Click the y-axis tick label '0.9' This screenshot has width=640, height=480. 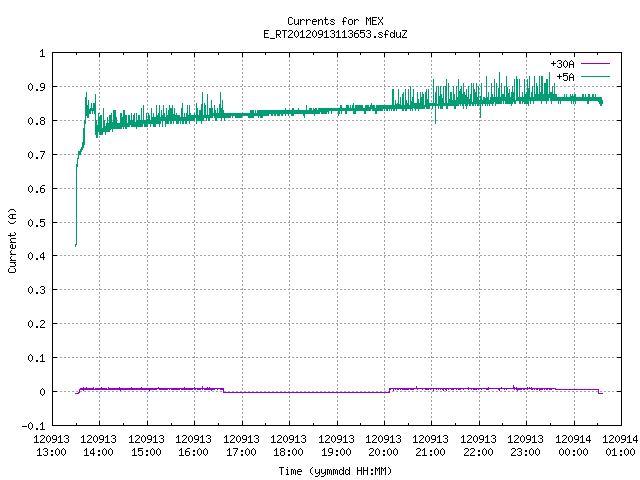tap(37, 87)
